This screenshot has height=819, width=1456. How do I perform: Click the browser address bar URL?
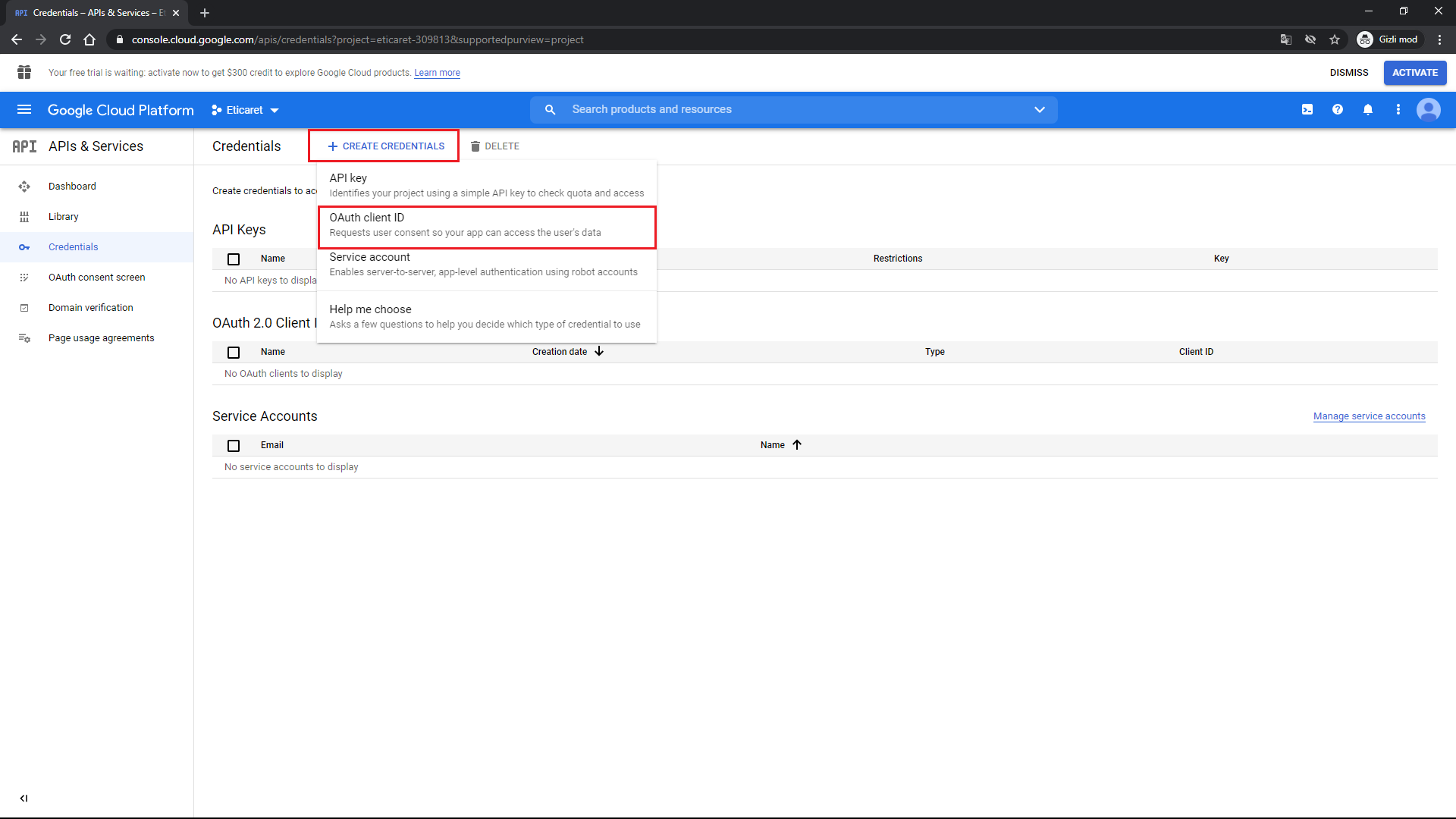click(x=357, y=39)
